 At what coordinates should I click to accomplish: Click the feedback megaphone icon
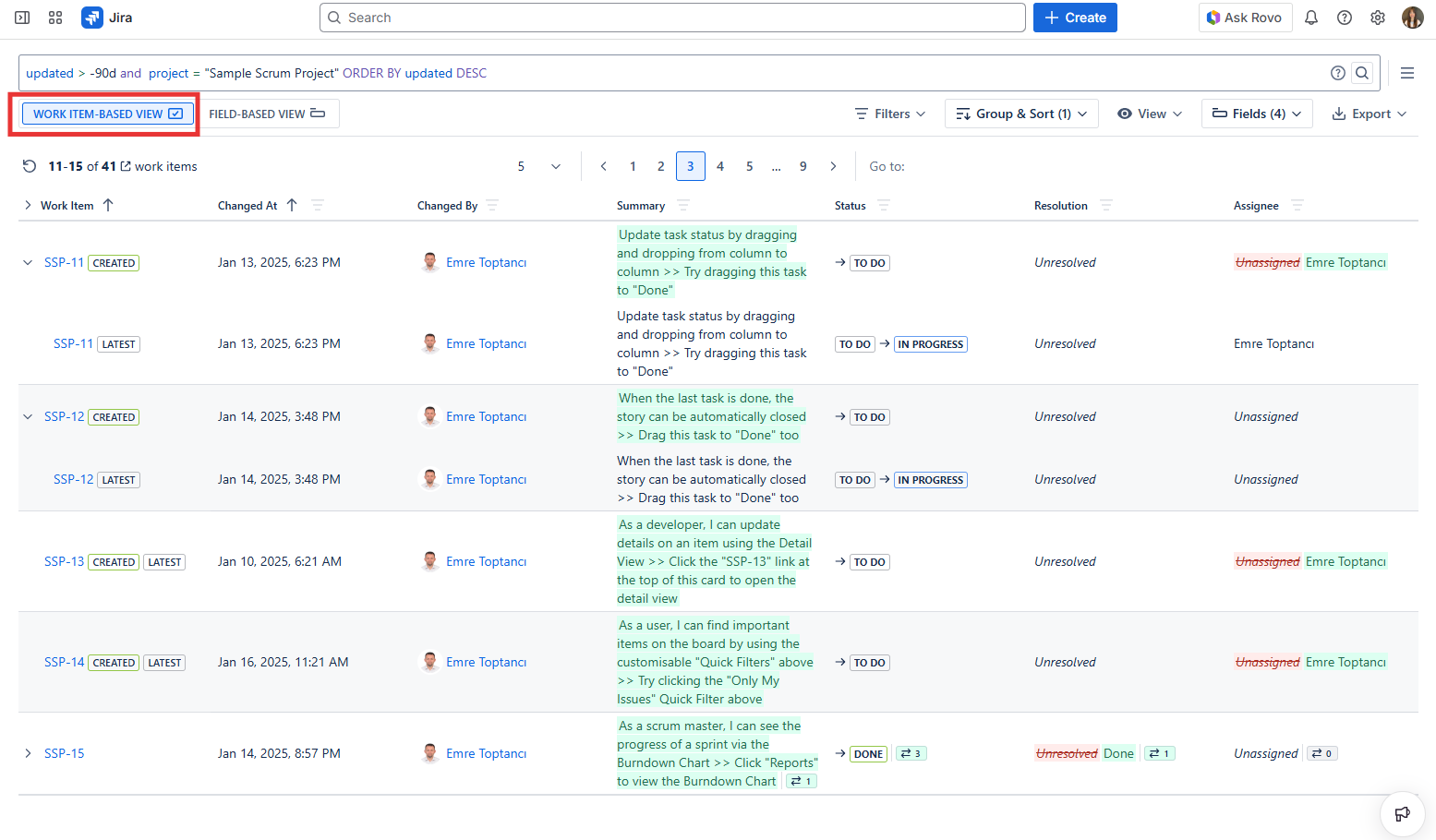(x=1402, y=813)
